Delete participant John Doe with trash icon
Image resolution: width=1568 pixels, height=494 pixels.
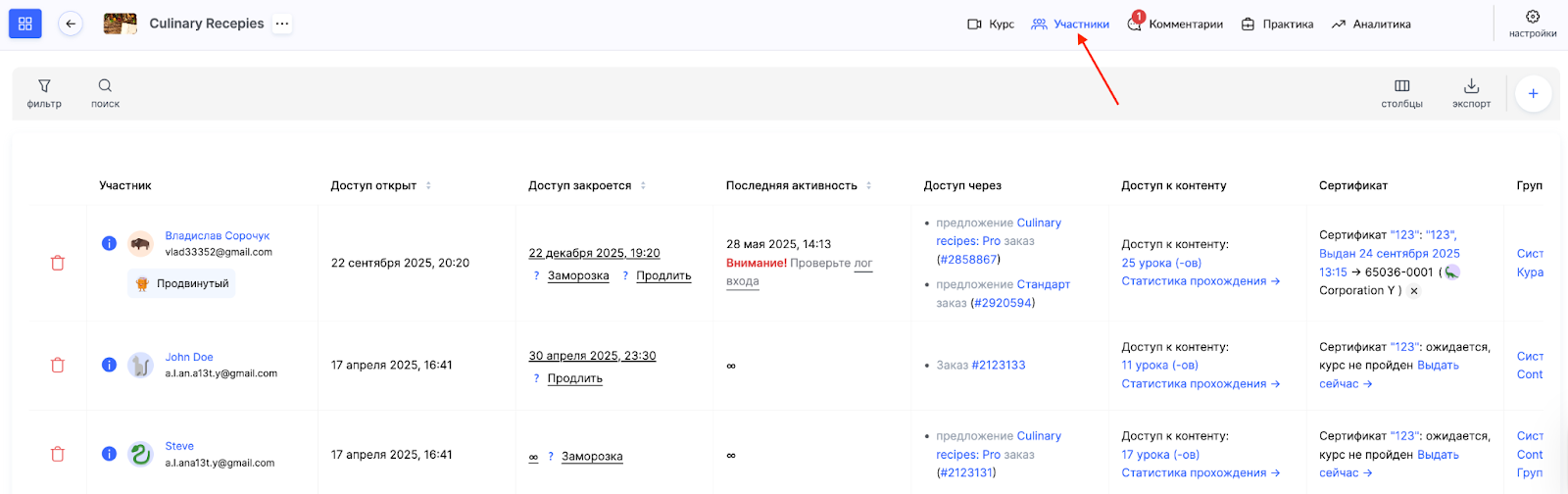pyautogui.click(x=58, y=366)
